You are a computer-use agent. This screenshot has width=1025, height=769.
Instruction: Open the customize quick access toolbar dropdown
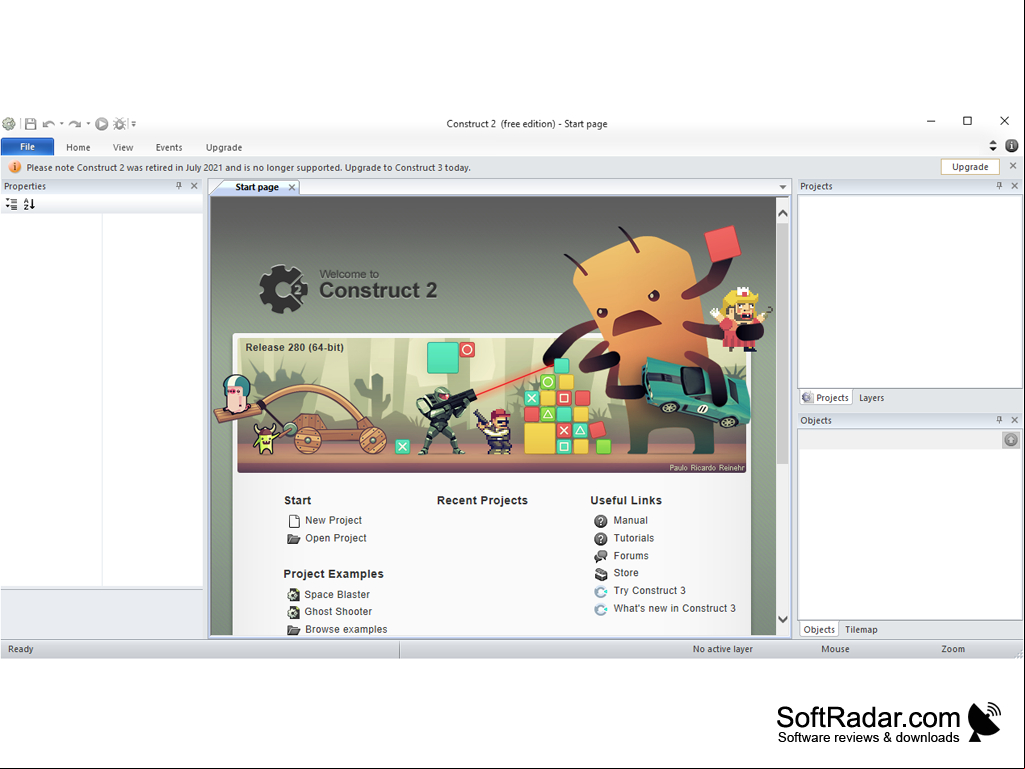pos(133,124)
